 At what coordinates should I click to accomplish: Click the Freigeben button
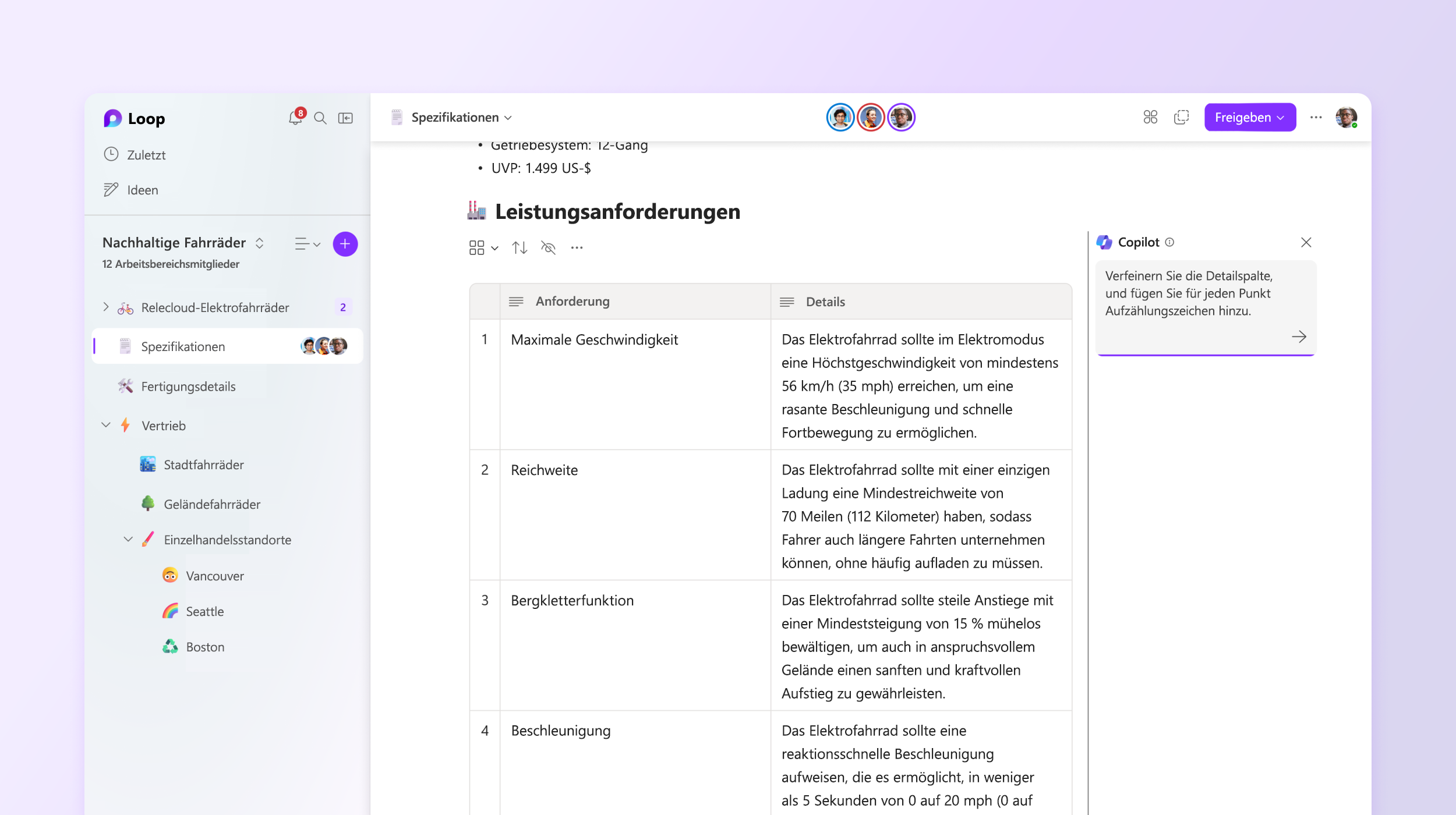(x=1249, y=117)
